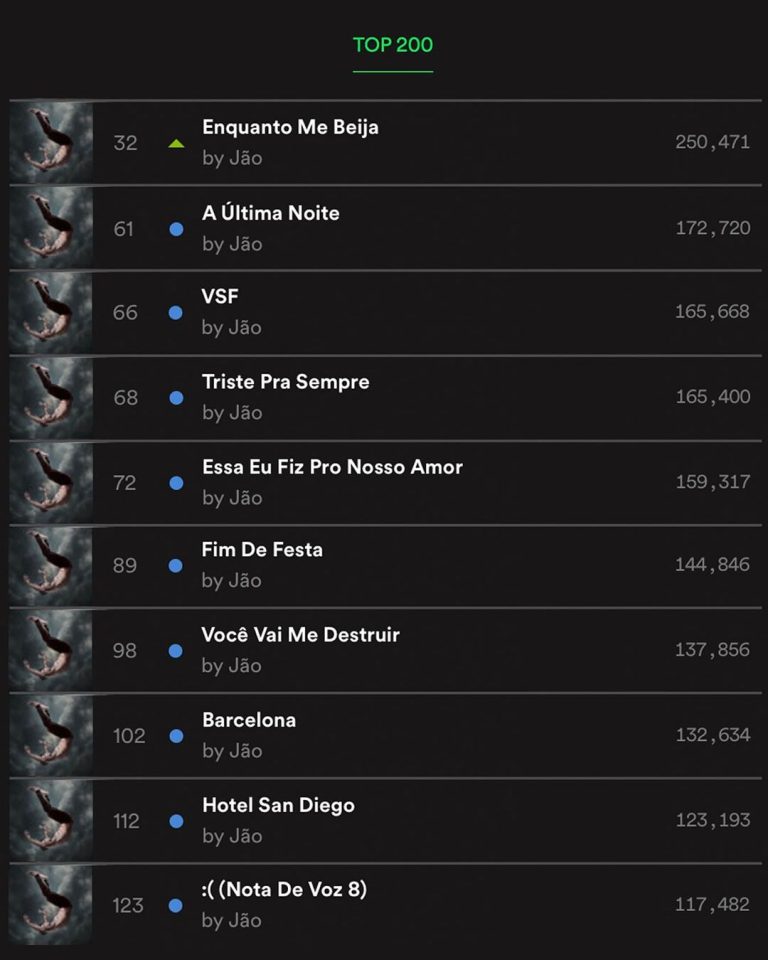The width and height of the screenshot is (768, 960).
Task: Click stream count 250,471
Action: tap(713, 142)
